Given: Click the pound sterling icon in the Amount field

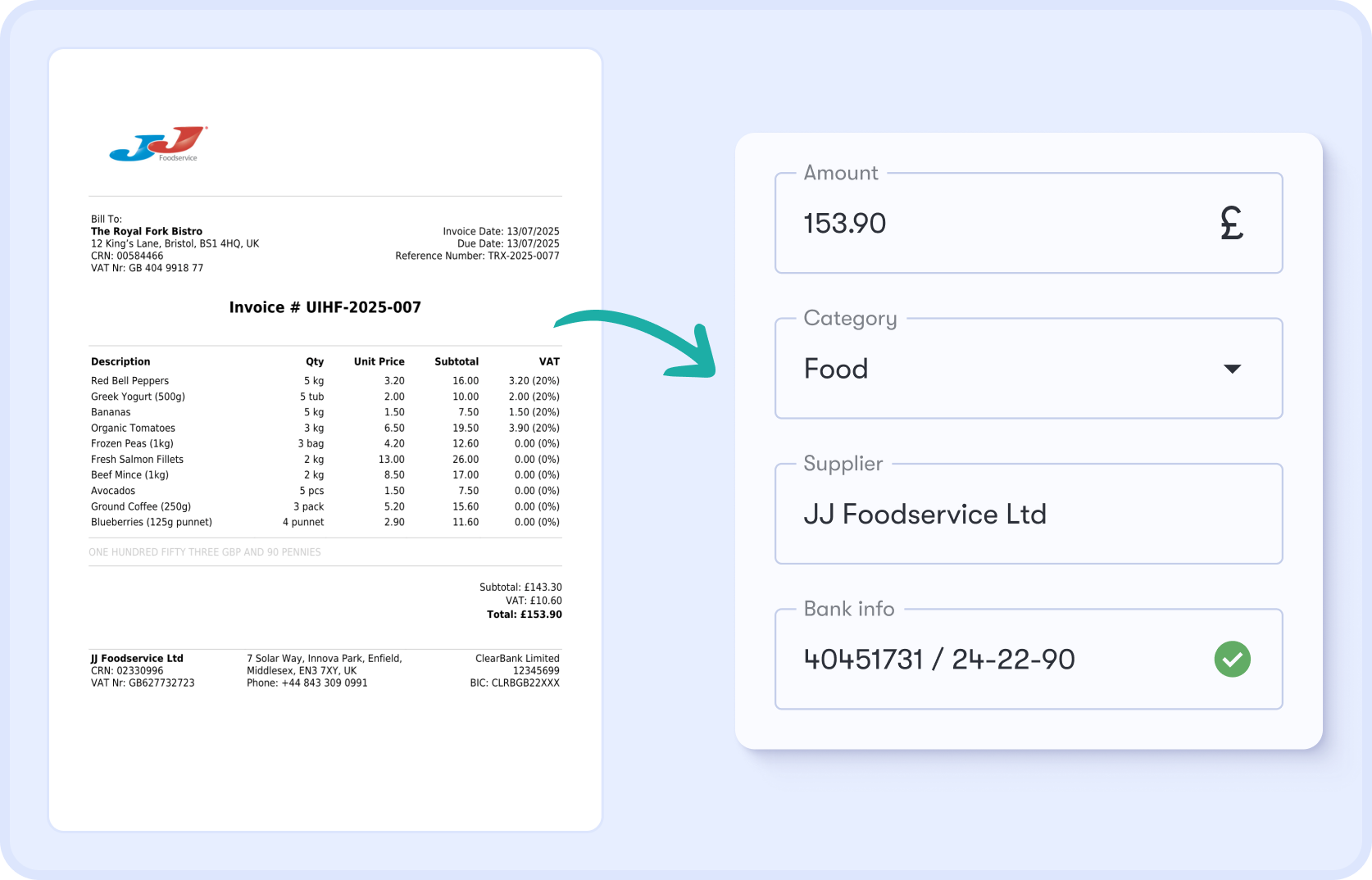Looking at the screenshot, I should [x=1233, y=223].
